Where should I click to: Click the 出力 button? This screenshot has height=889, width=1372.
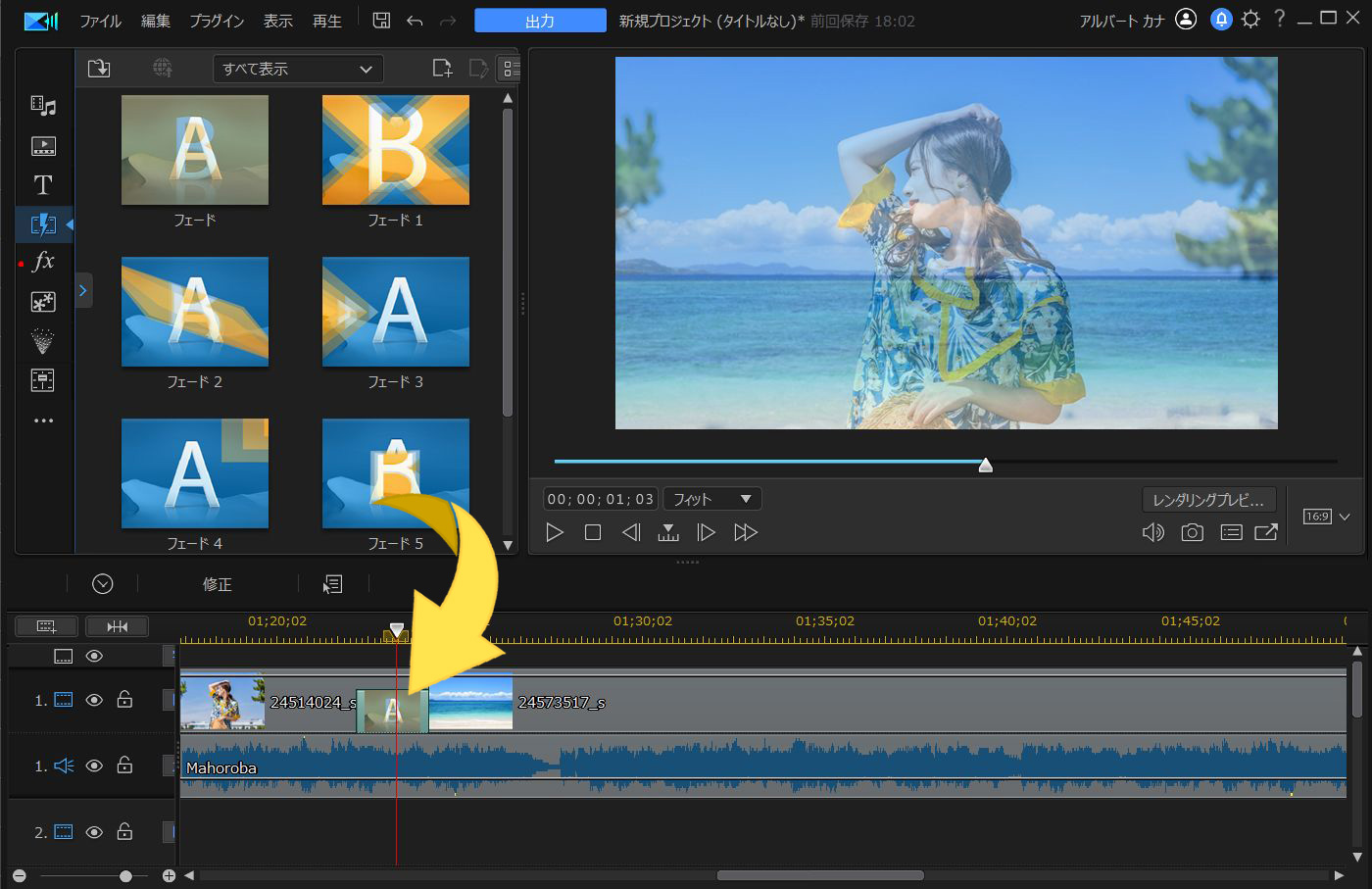click(x=540, y=21)
